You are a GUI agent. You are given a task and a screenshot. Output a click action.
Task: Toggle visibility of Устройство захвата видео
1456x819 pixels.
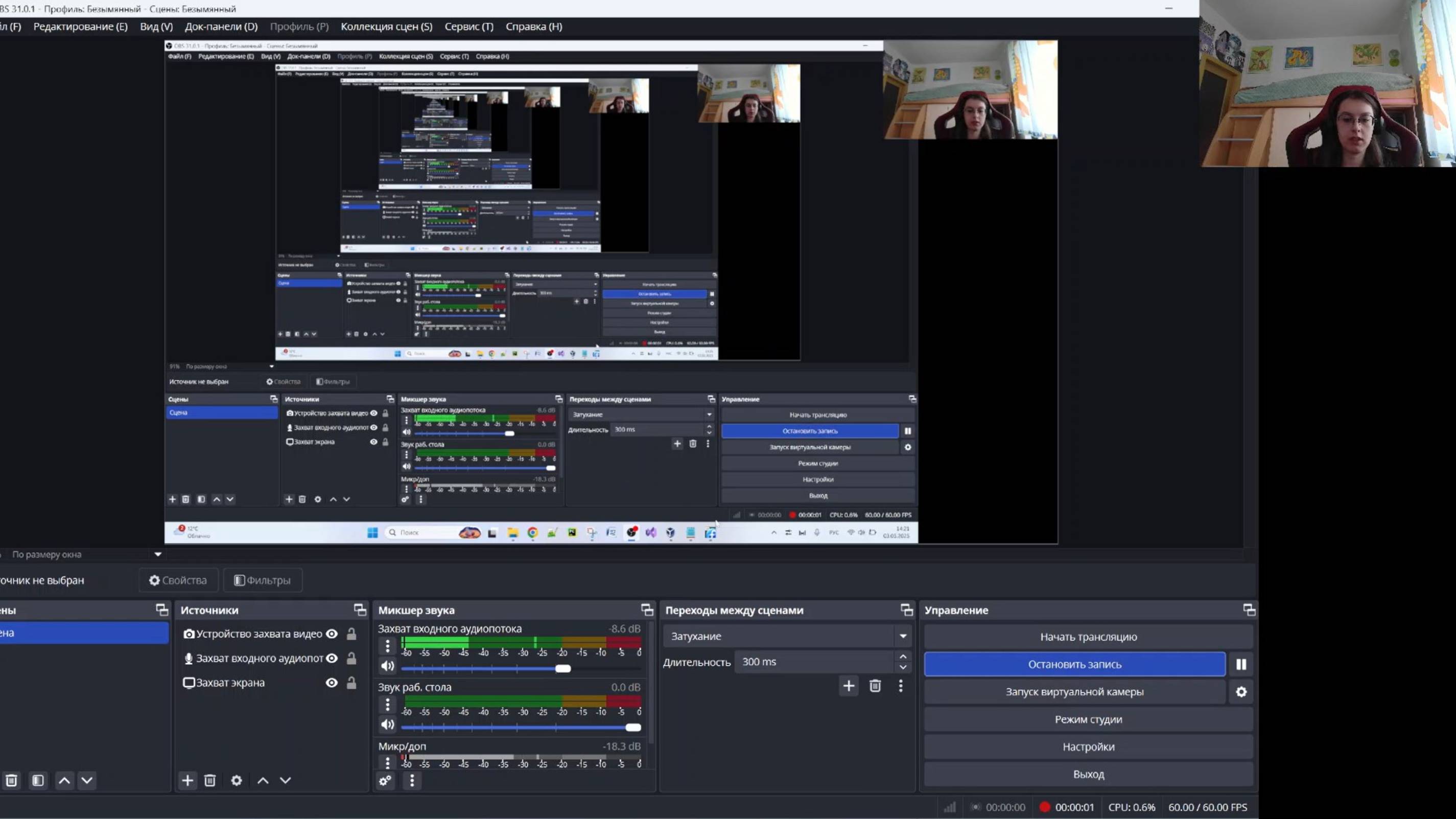coord(332,634)
